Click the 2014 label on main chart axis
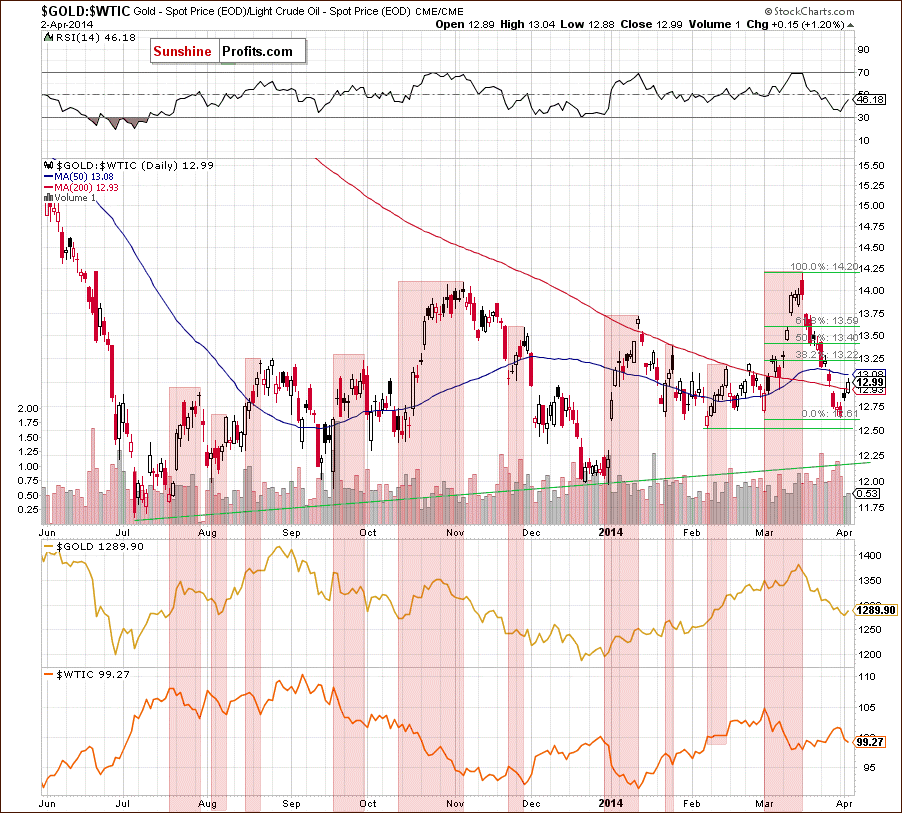The image size is (902, 813). 610,532
